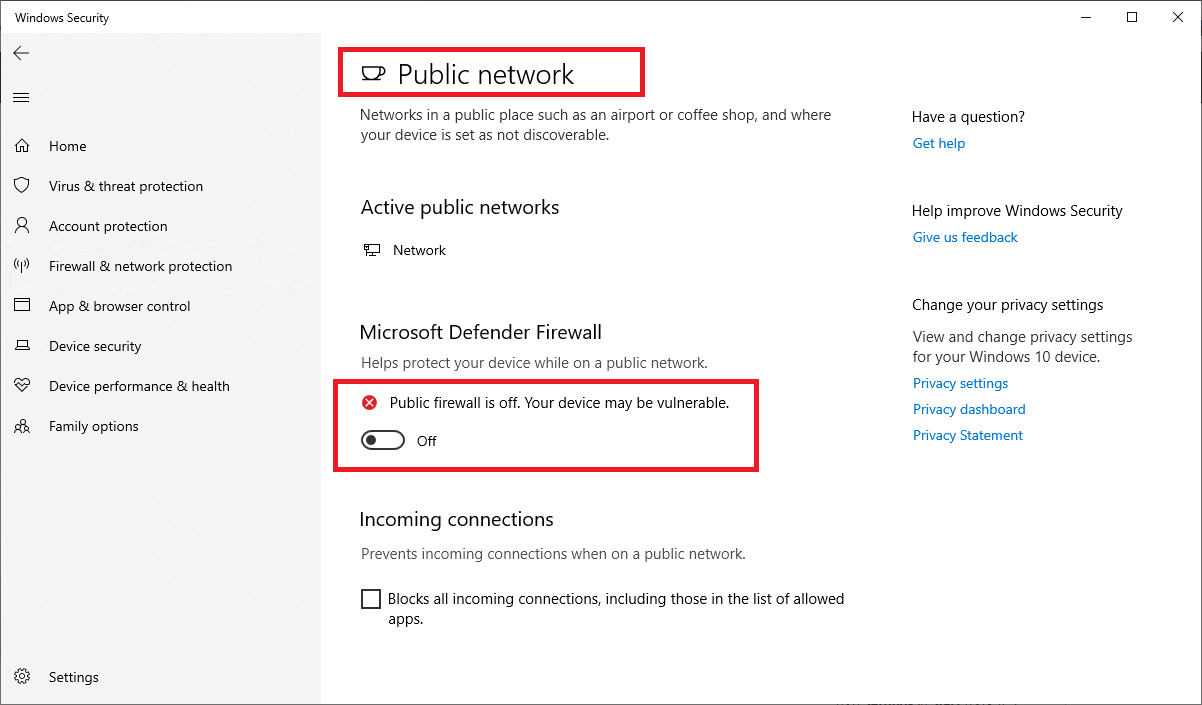The height and width of the screenshot is (705, 1202).
Task: Select the Device security menu label
Action: coord(95,346)
